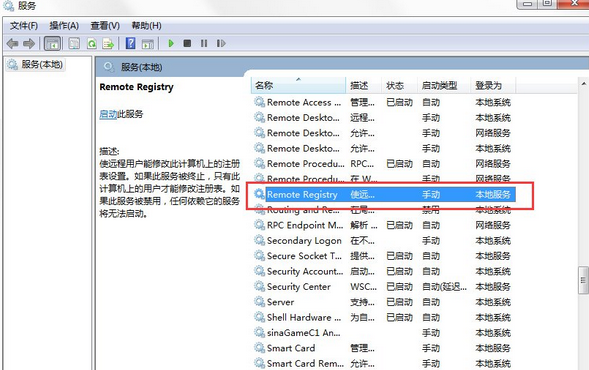Sort by the 启动类型 column header

click(444, 85)
